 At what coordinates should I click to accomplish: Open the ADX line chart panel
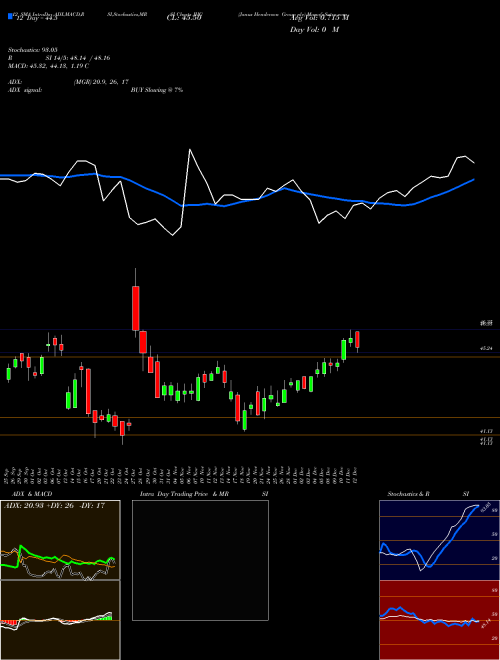60,540
